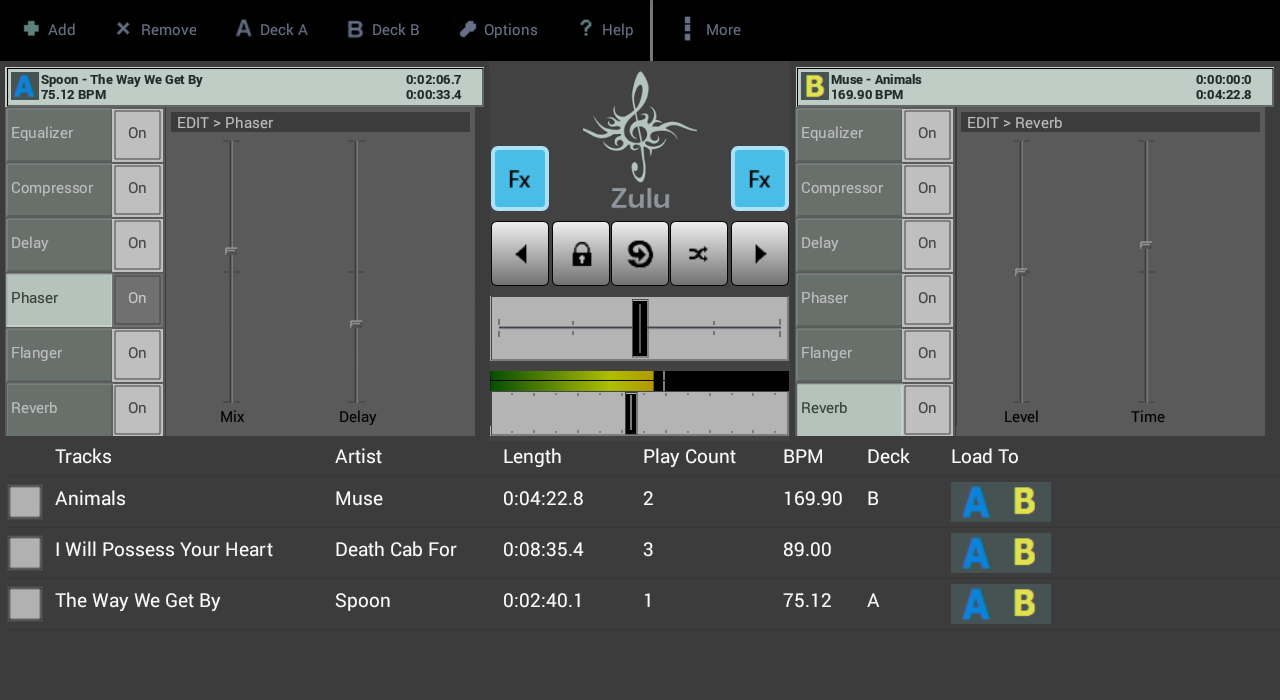The width and height of the screenshot is (1280, 700).
Task: Toggle Phaser On for Deck A
Action: click(x=136, y=299)
